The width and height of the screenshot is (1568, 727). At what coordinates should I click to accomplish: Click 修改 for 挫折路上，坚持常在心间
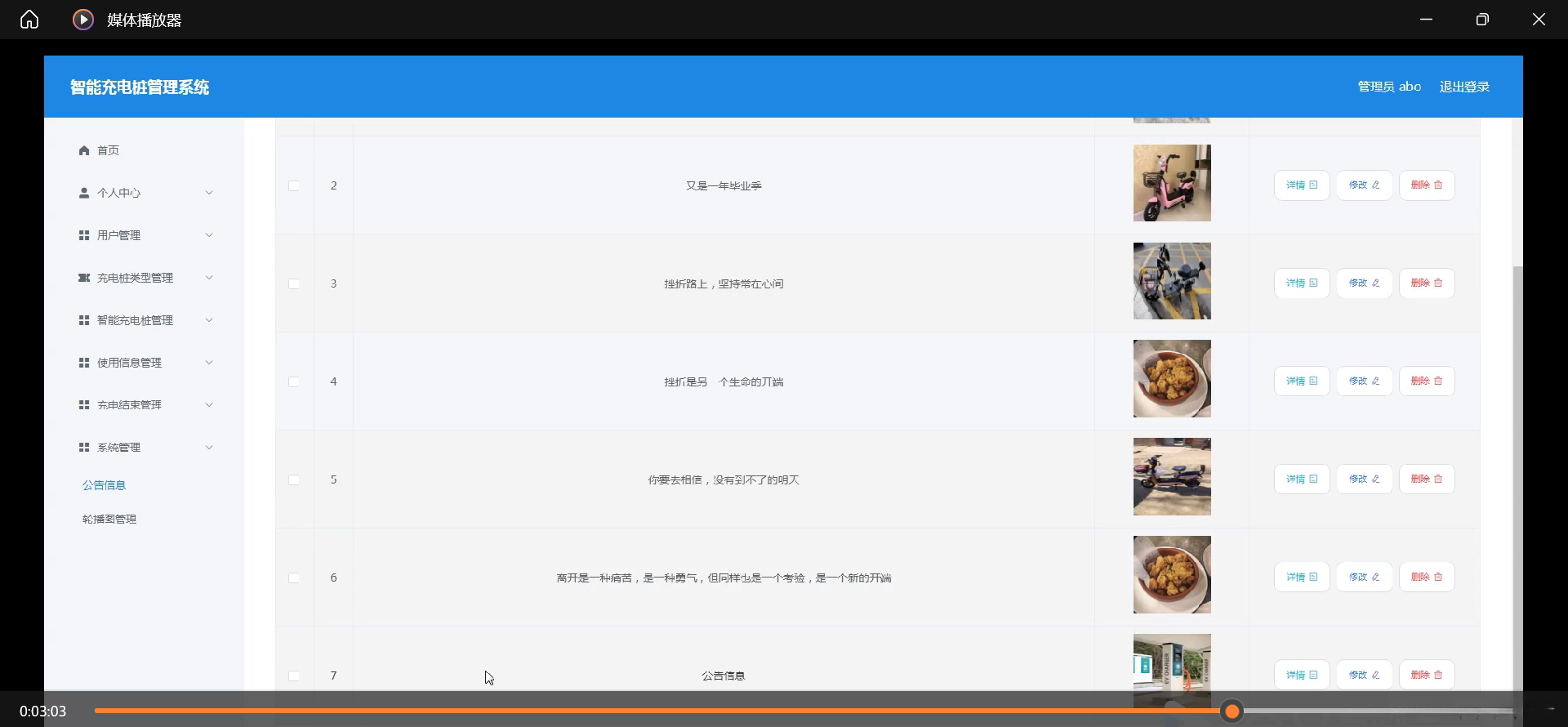coord(1364,283)
